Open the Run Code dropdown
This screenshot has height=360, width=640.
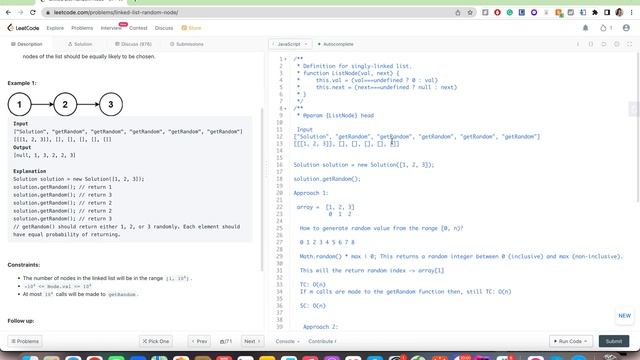coord(571,341)
